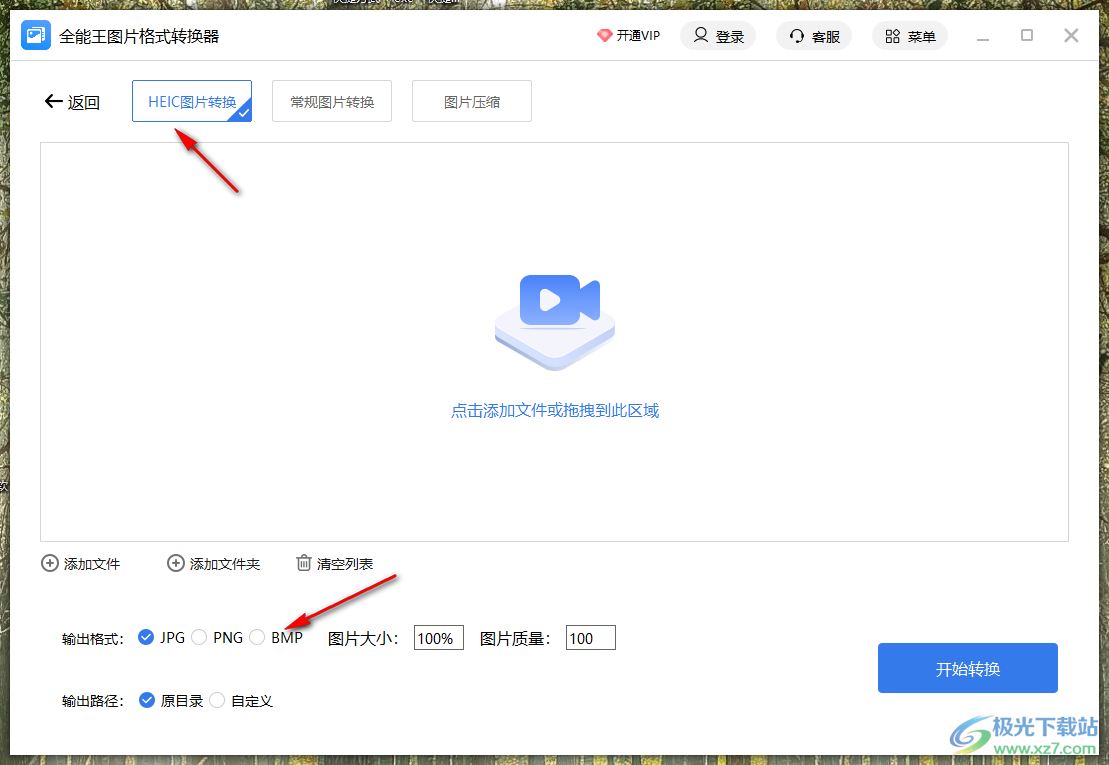Switch to 常规图片转换 tab
1109x765 pixels.
click(332, 101)
